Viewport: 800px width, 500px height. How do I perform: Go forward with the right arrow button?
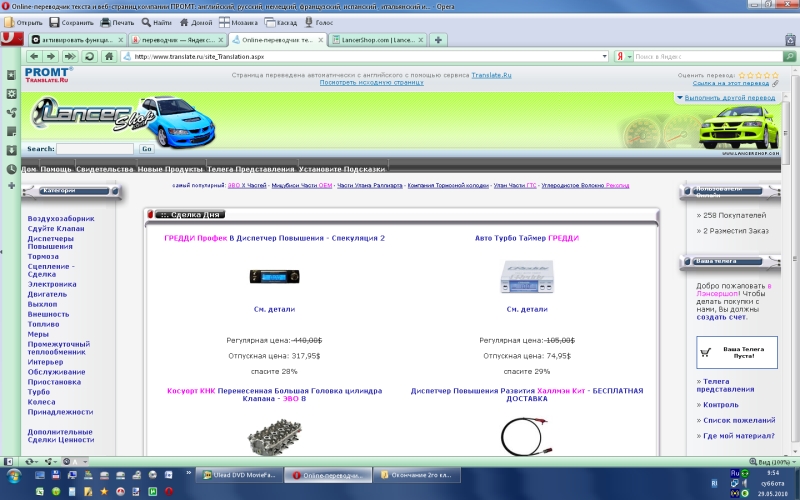tap(51, 56)
